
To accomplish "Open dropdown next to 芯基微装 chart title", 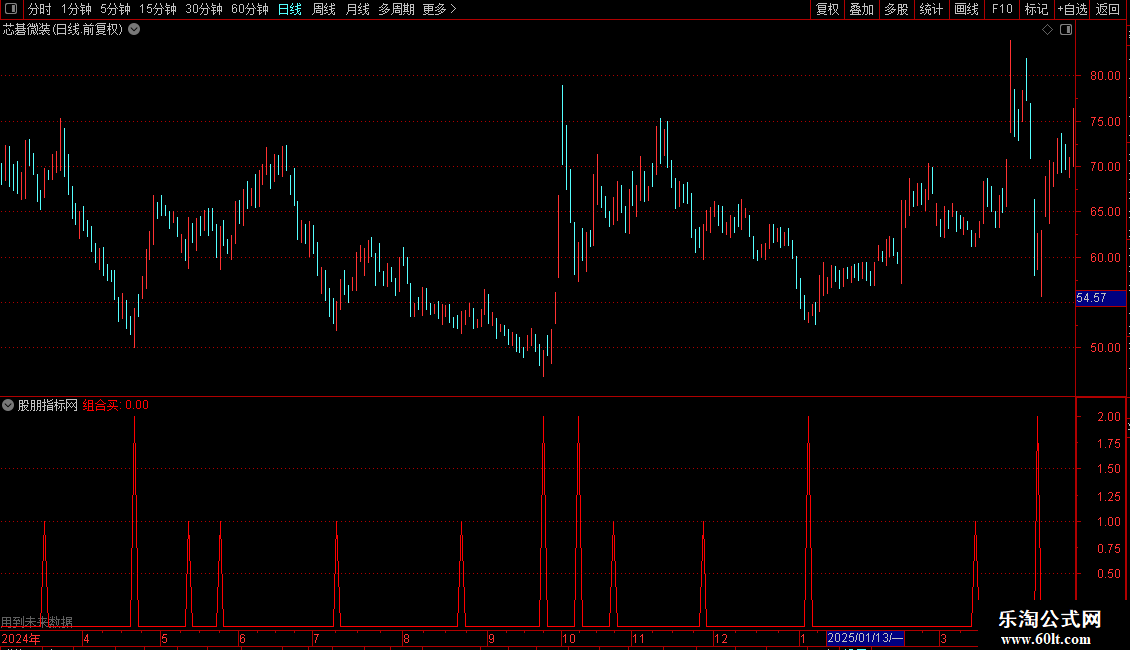I will (134, 30).
